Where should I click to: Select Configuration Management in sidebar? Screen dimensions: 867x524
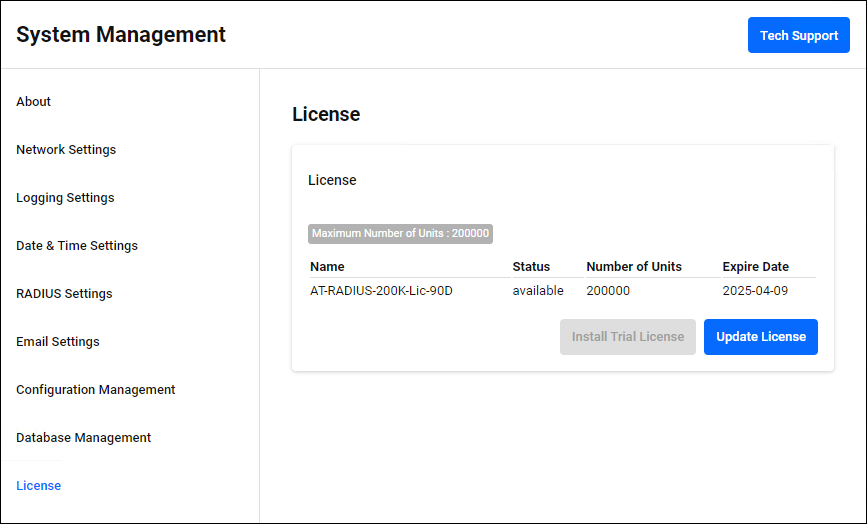(96, 390)
